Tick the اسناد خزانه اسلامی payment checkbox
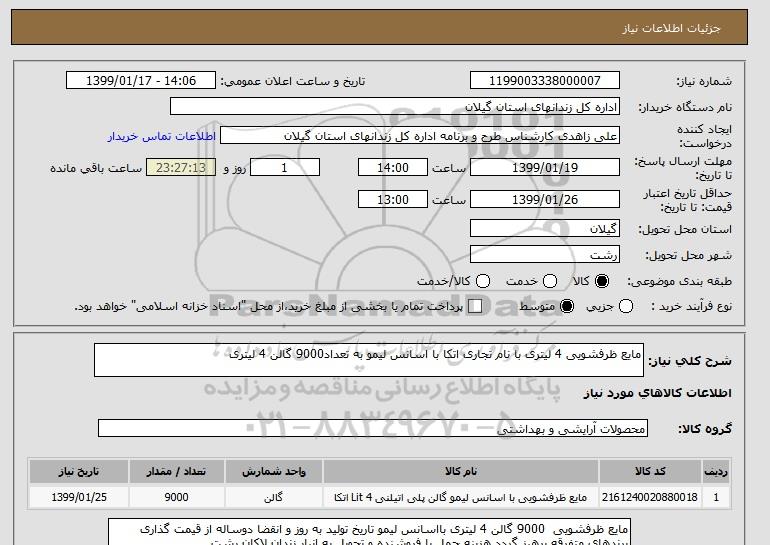The width and height of the screenshot is (770, 545). pyautogui.click(x=475, y=306)
